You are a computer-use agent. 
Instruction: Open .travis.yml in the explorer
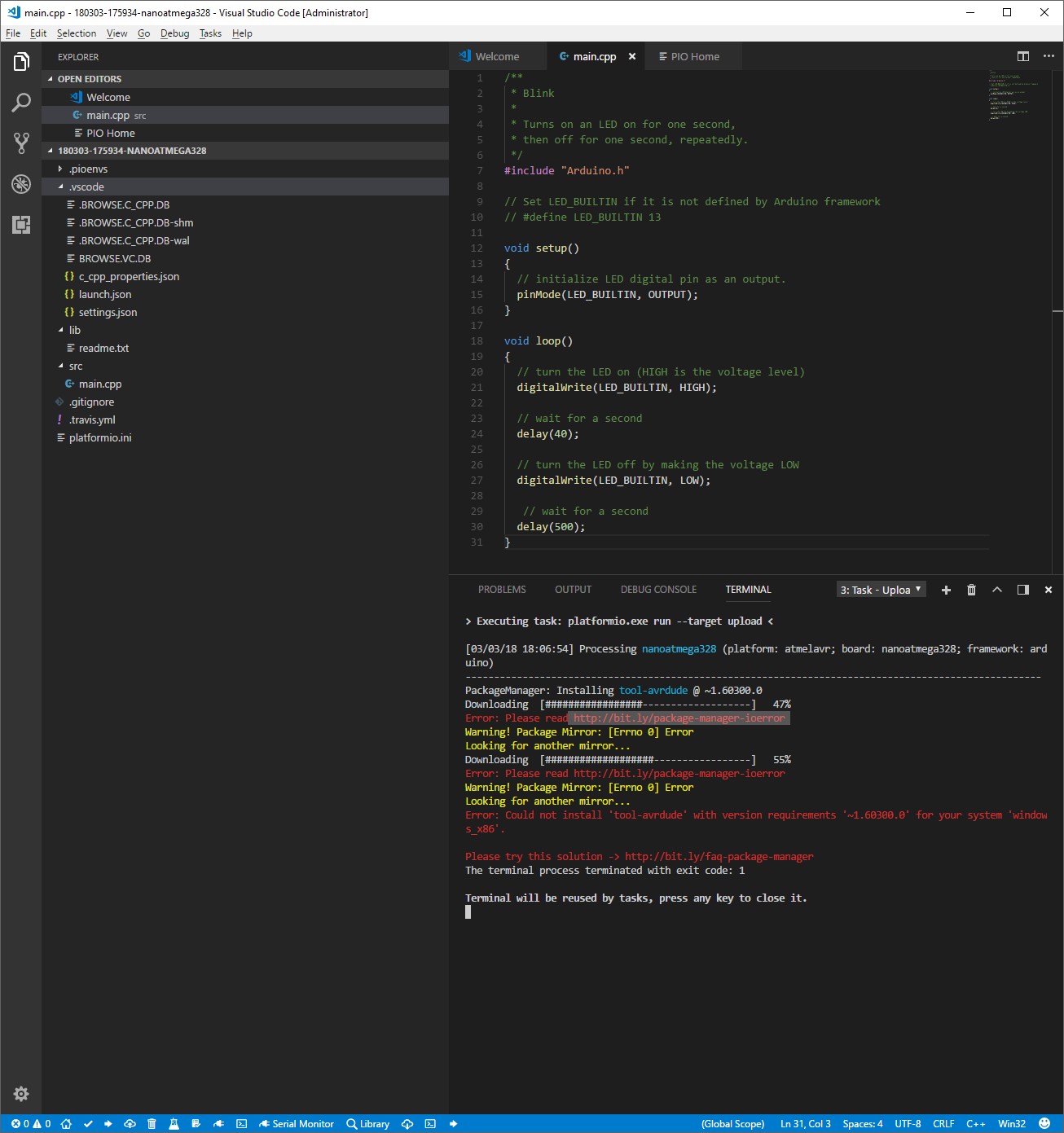244,419
